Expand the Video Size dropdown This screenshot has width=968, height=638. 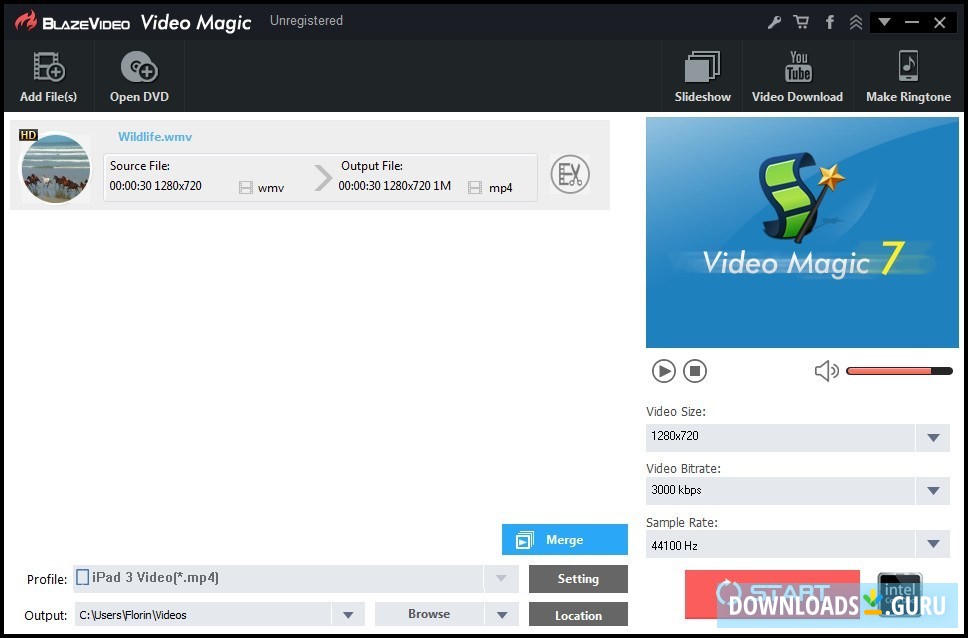[x=933, y=437]
